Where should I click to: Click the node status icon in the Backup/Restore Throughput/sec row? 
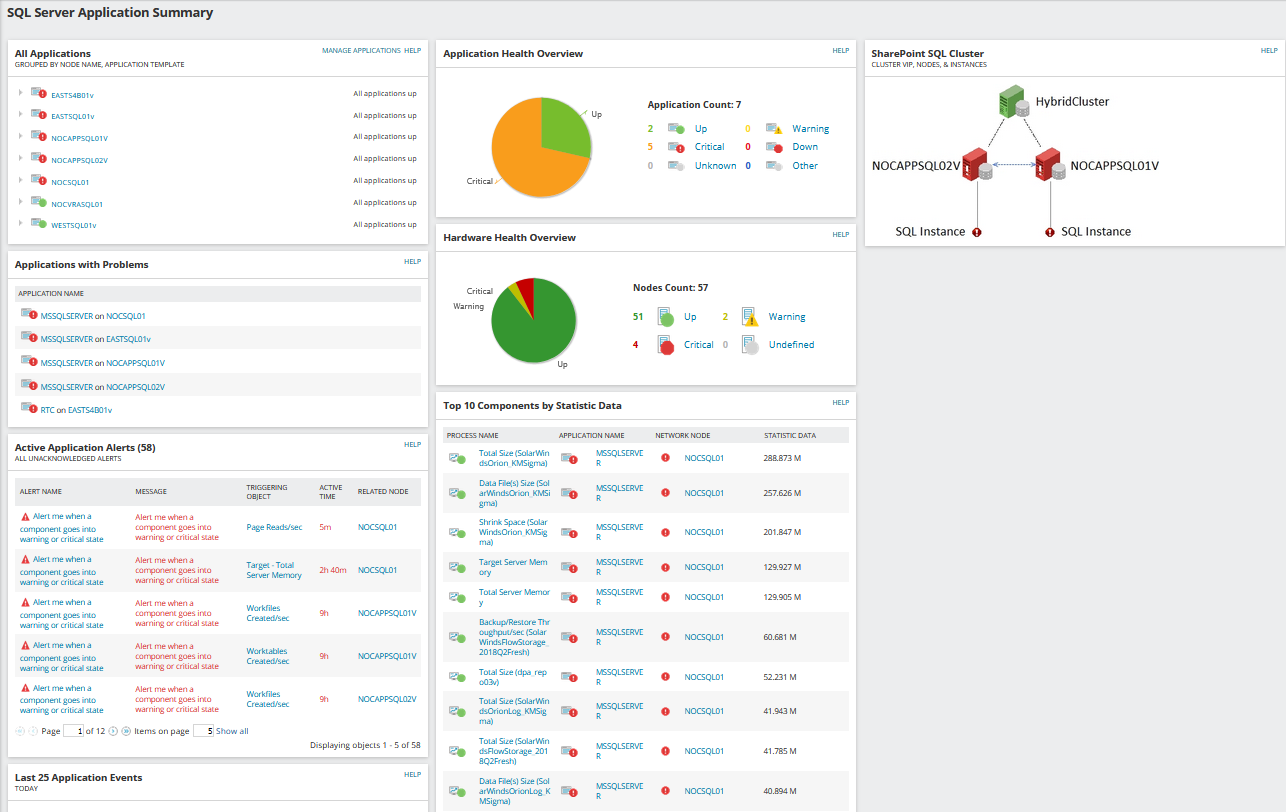pos(665,637)
